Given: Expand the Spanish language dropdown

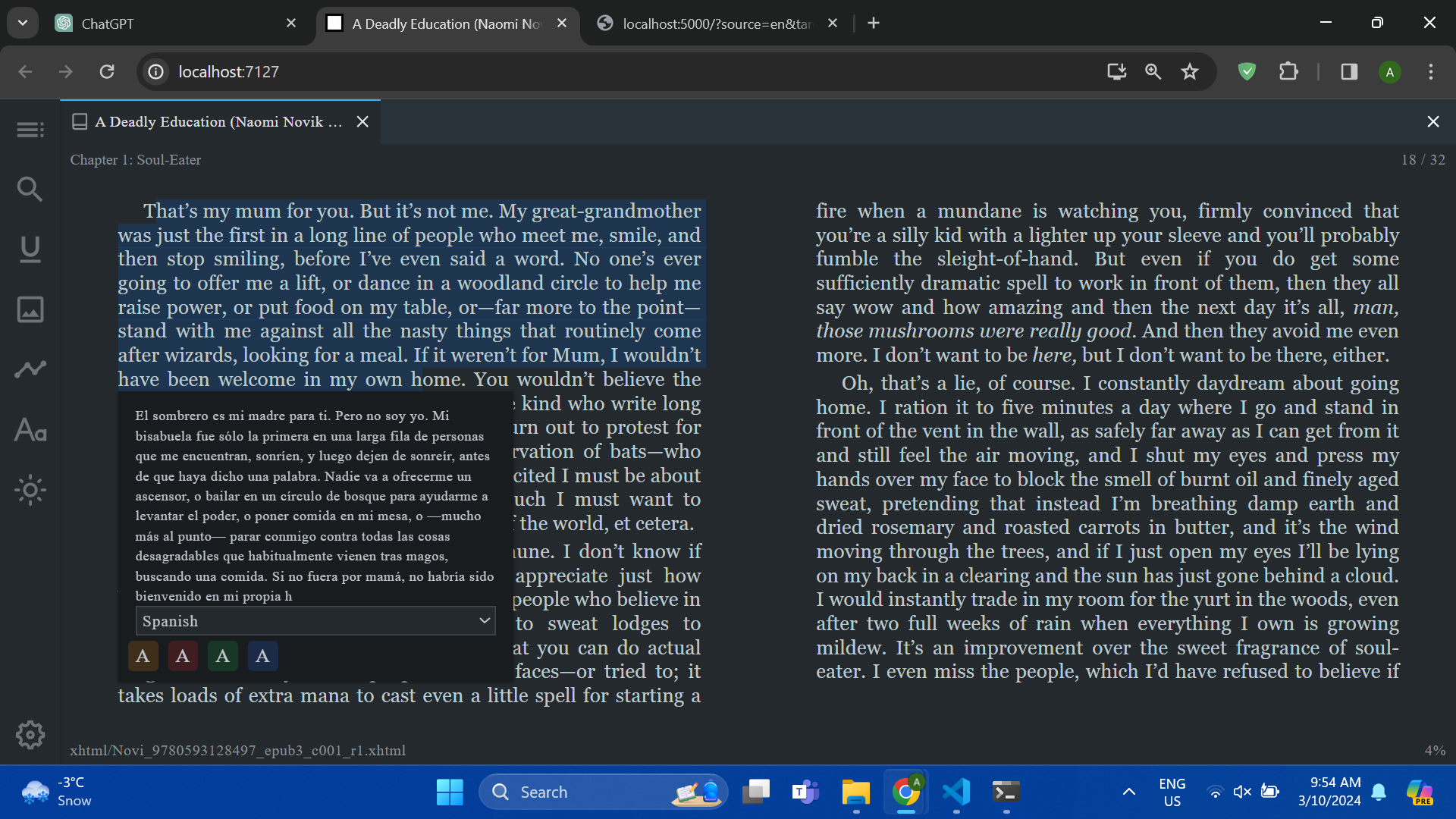Looking at the screenshot, I should 315,621.
